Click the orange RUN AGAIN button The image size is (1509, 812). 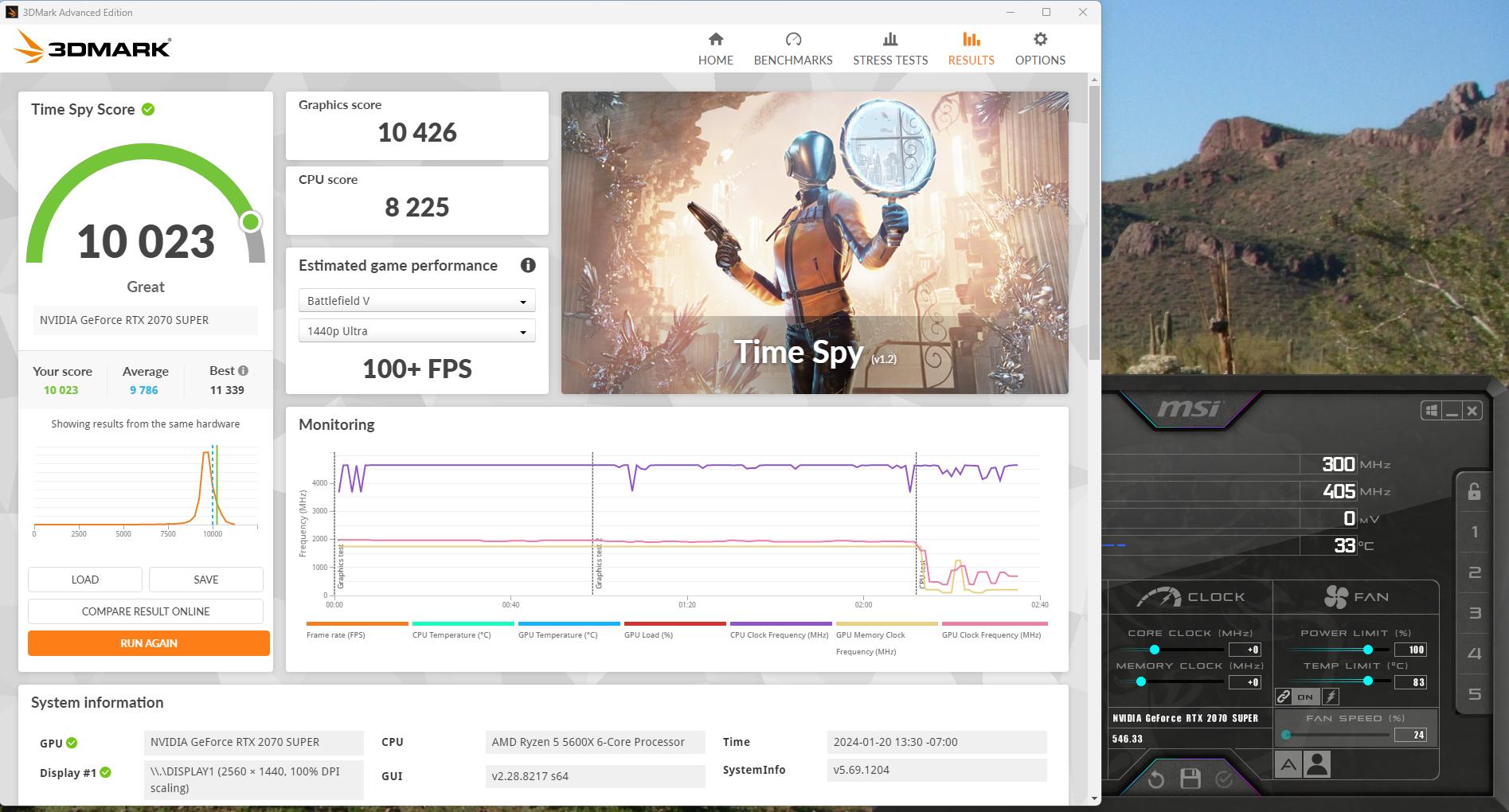[149, 643]
